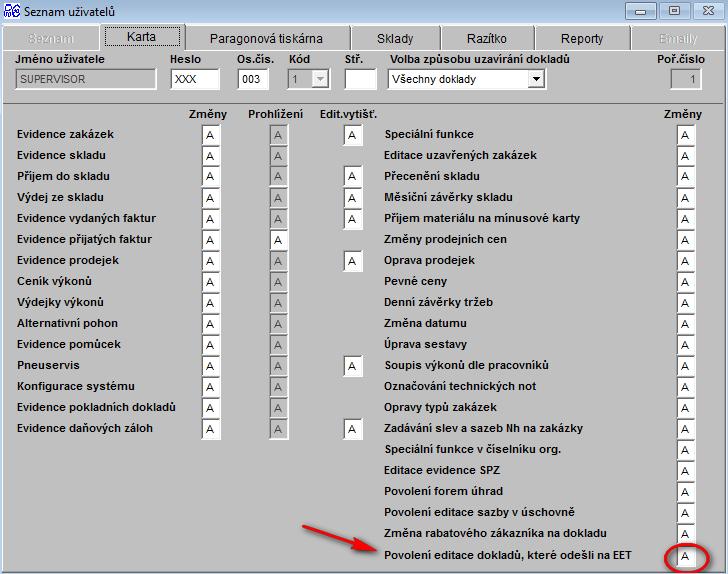728x574 pixels.
Task: Toggle Edit.vytišť. for Evidence zakázek
Action: (x=353, y=135)
